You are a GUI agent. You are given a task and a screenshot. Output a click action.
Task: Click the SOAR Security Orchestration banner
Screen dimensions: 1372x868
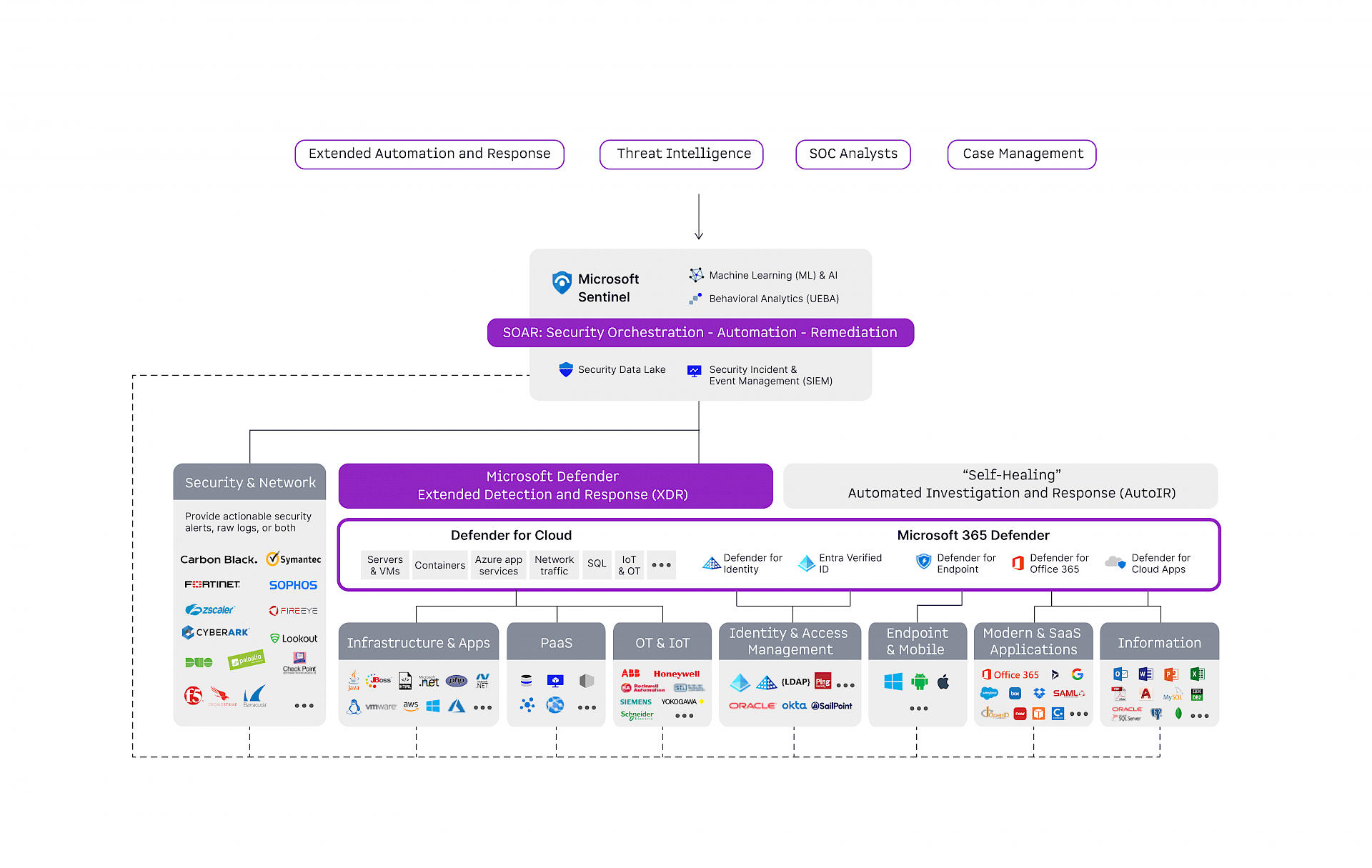pyautogui.click(x=700, y=333)
